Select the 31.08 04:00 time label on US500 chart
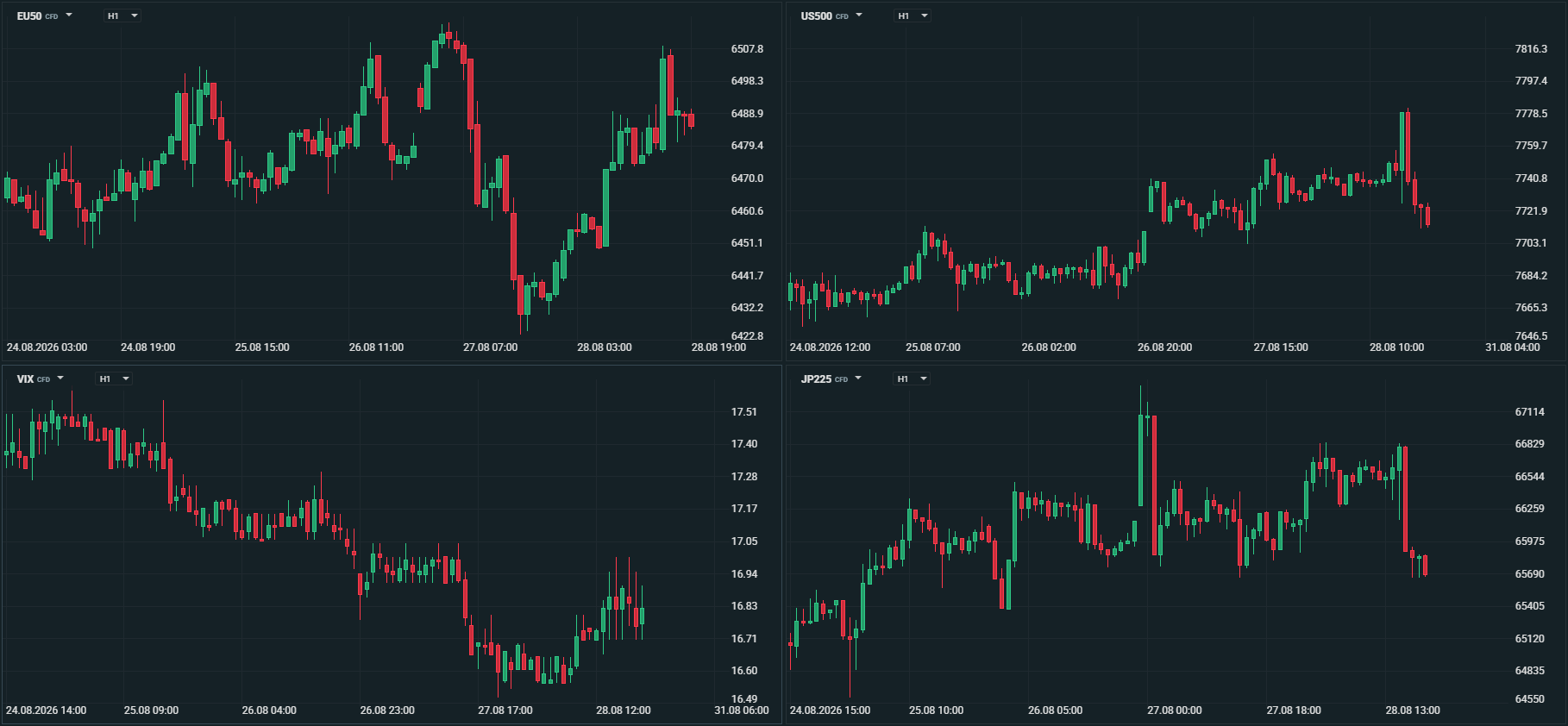The height and width of the screenshot is (726, 1568). [1513, 347]
